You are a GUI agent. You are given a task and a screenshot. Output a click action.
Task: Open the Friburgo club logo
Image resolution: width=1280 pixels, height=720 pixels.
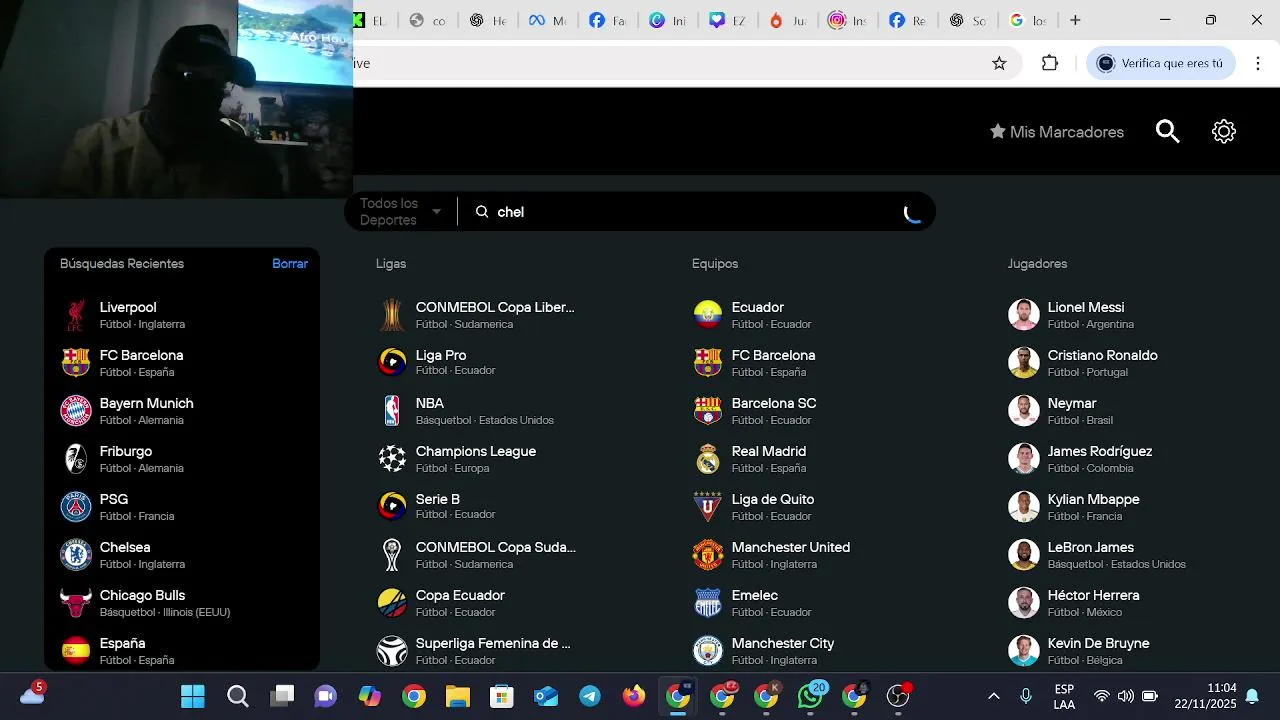pos(76,459)
